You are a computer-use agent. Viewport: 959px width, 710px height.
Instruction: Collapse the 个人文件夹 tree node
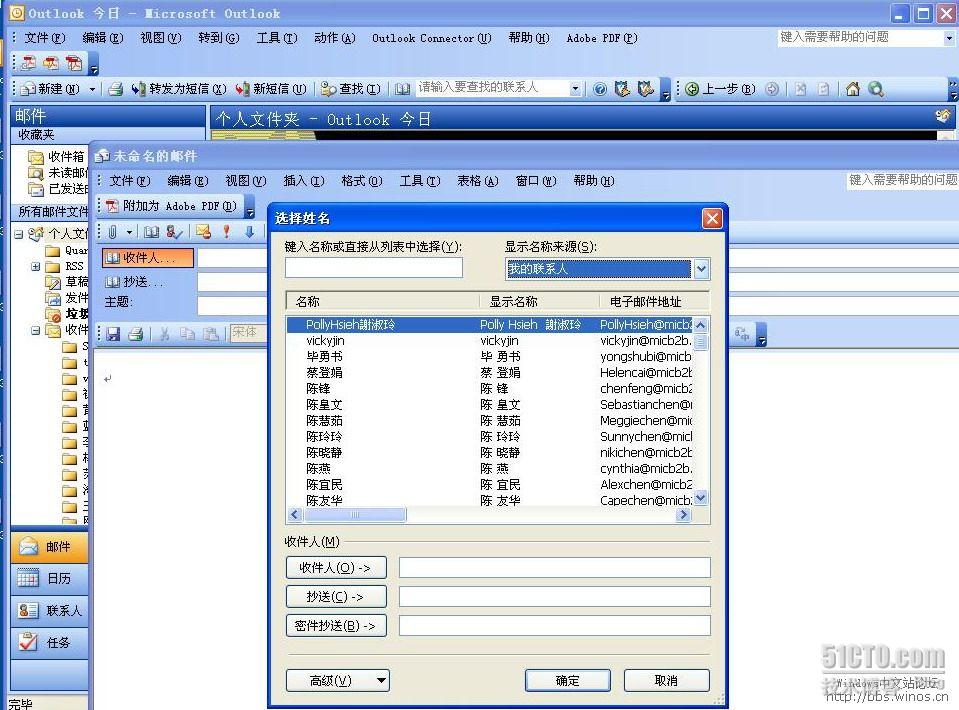[18, 234]
